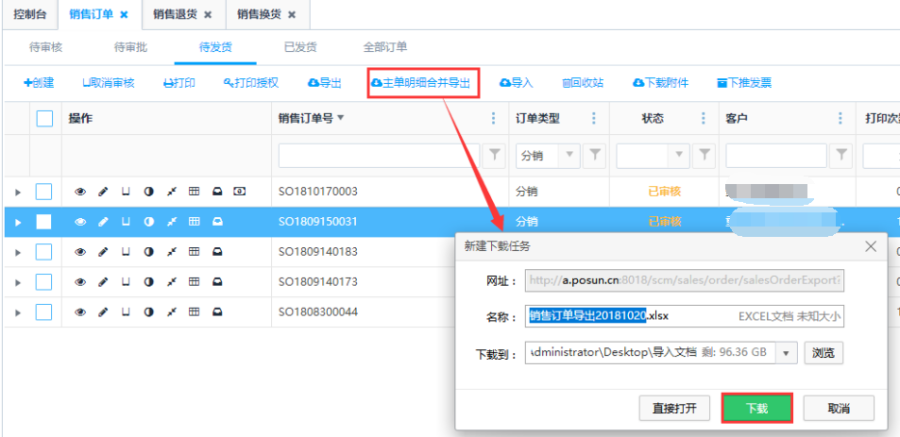Click the 主单明细合并导出 toolbar button
The height and width of the screenshot is (437, 900).
(x=425, y=83)
